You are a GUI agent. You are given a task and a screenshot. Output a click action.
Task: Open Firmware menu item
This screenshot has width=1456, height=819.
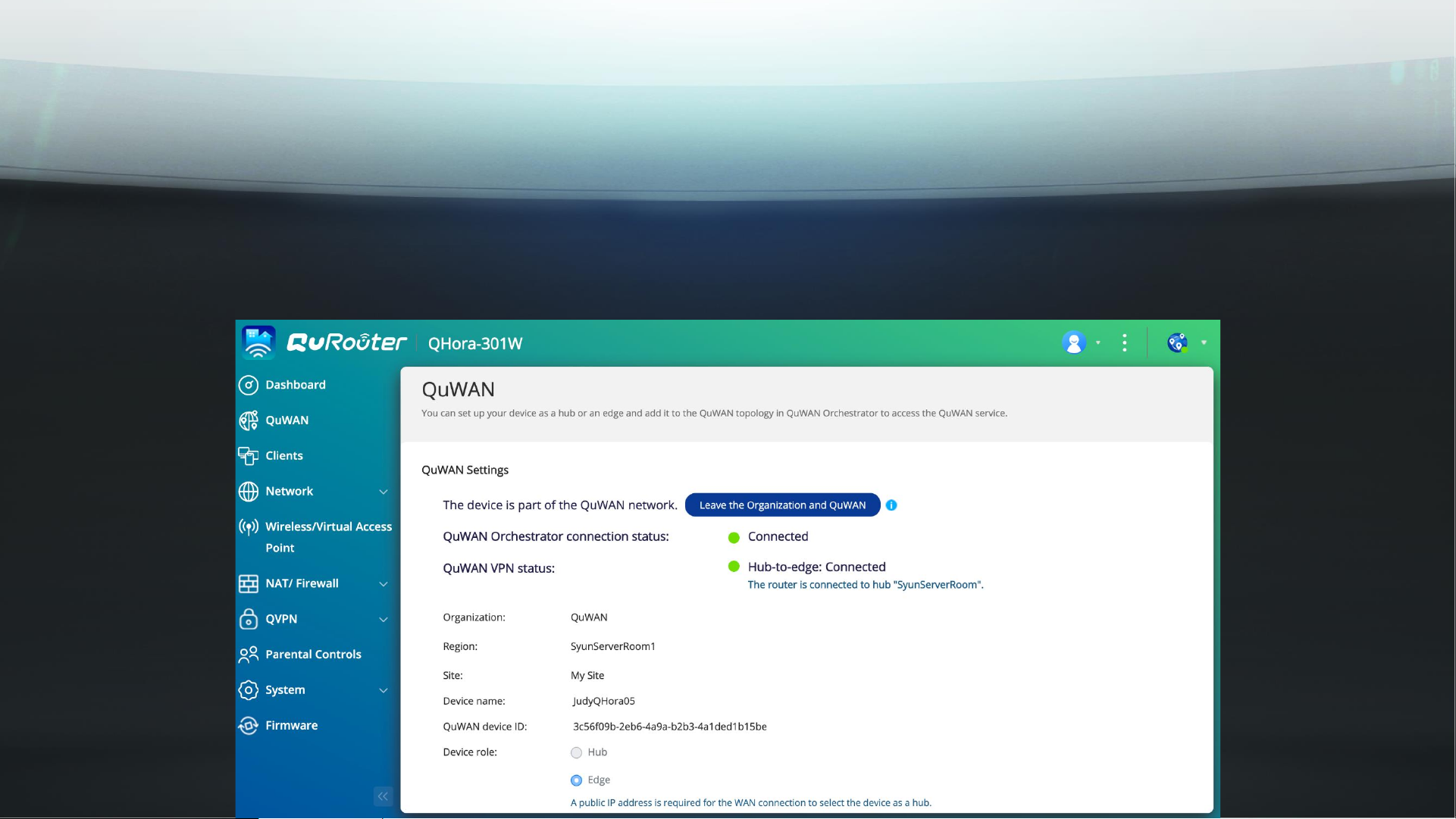coord(292,726)
